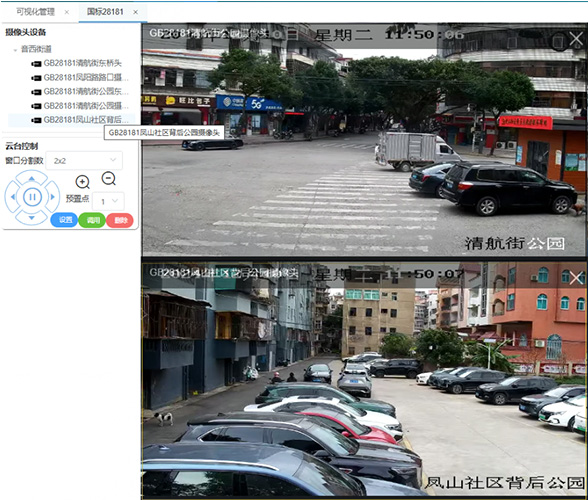The width and height of the screenshot is (588, 500).
Task: Select camera GB28181清航街东桥头 in tree
Action: coord(82,63)
